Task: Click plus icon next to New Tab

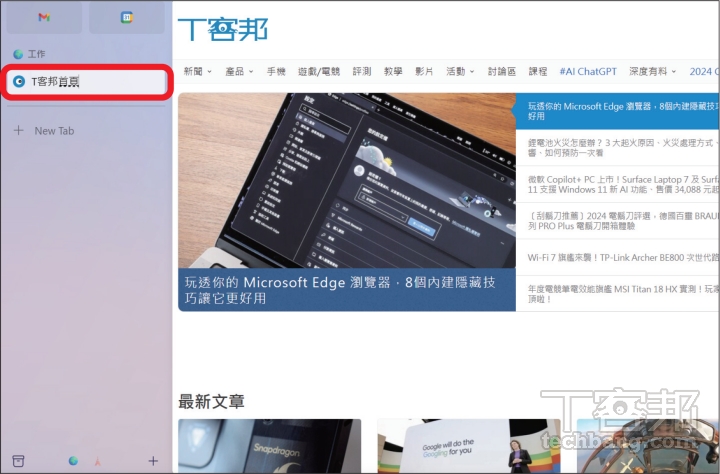Action: click(18, 130)
